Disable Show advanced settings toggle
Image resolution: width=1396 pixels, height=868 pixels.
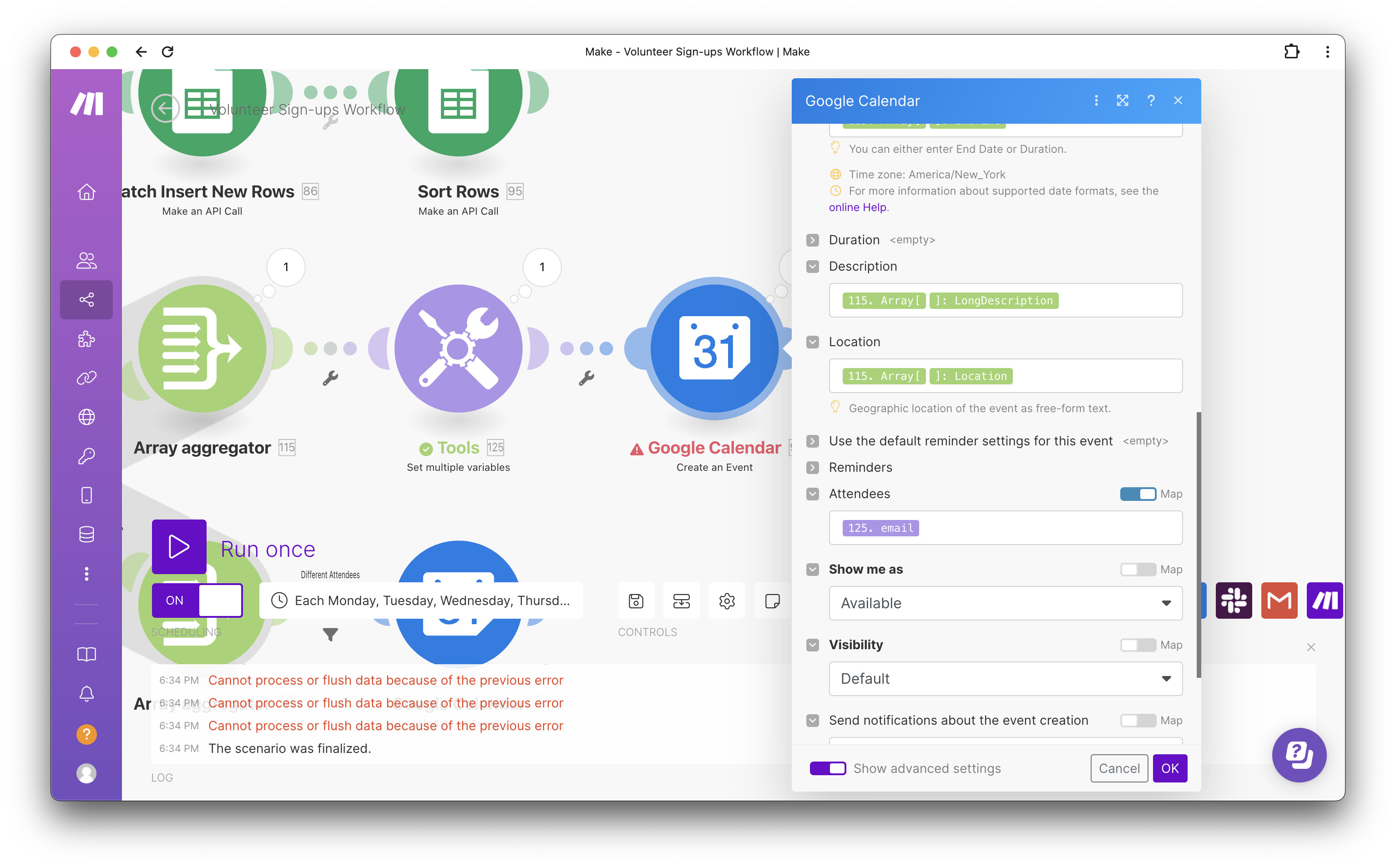click(827, 768)
